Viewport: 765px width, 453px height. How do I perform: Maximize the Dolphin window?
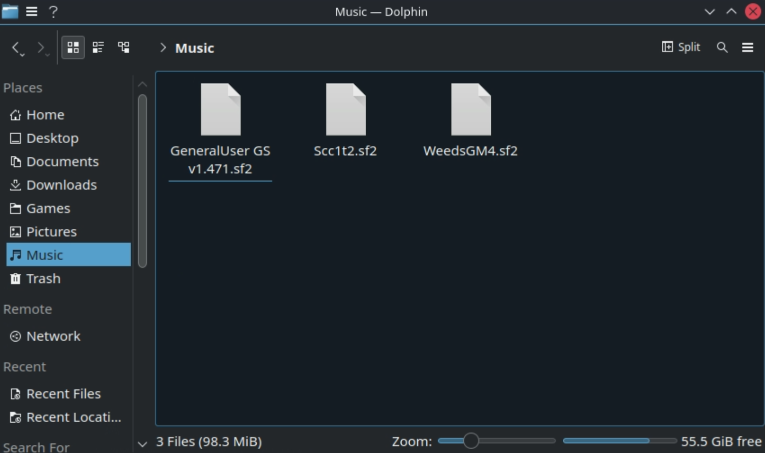coord(731,11)
